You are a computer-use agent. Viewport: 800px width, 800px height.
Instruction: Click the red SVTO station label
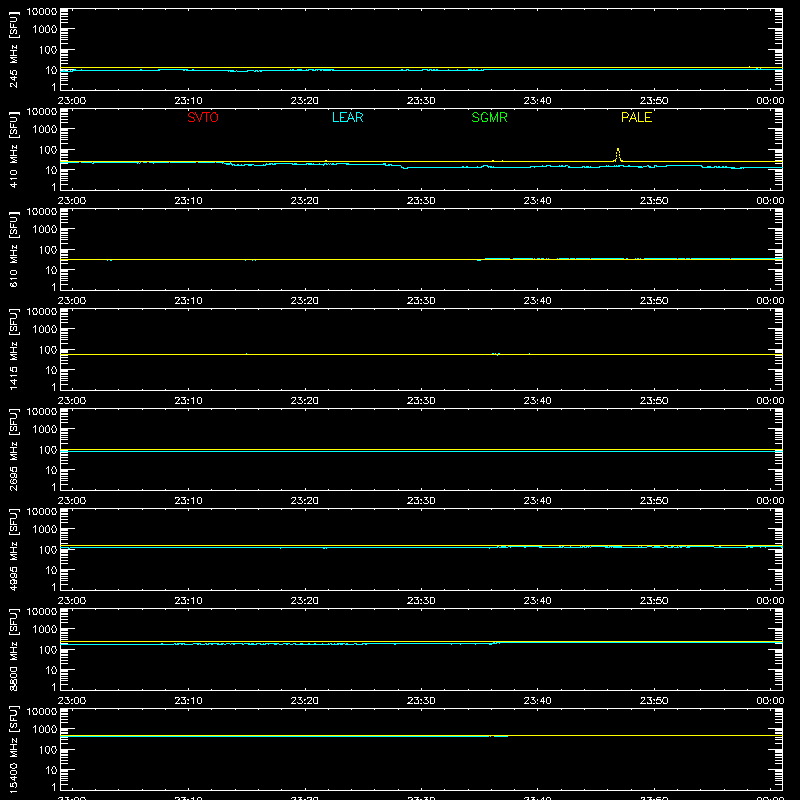click(203, 117)
